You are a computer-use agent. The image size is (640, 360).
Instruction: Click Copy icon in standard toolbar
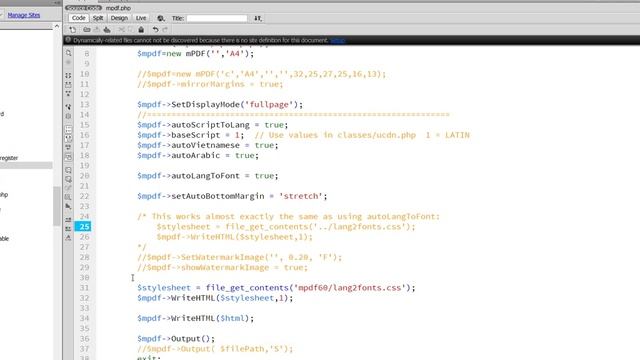click(x=131, y=29)
